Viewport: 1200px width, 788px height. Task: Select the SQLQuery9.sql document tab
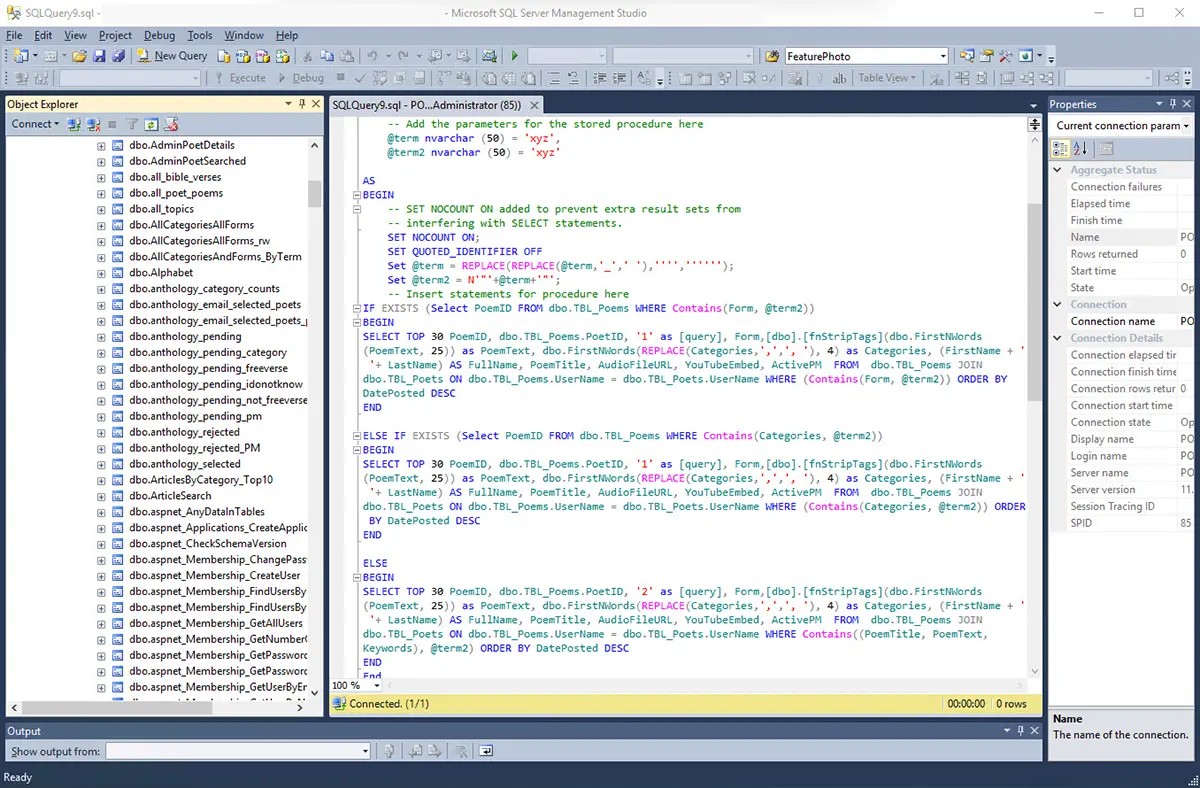click(428, 105)
